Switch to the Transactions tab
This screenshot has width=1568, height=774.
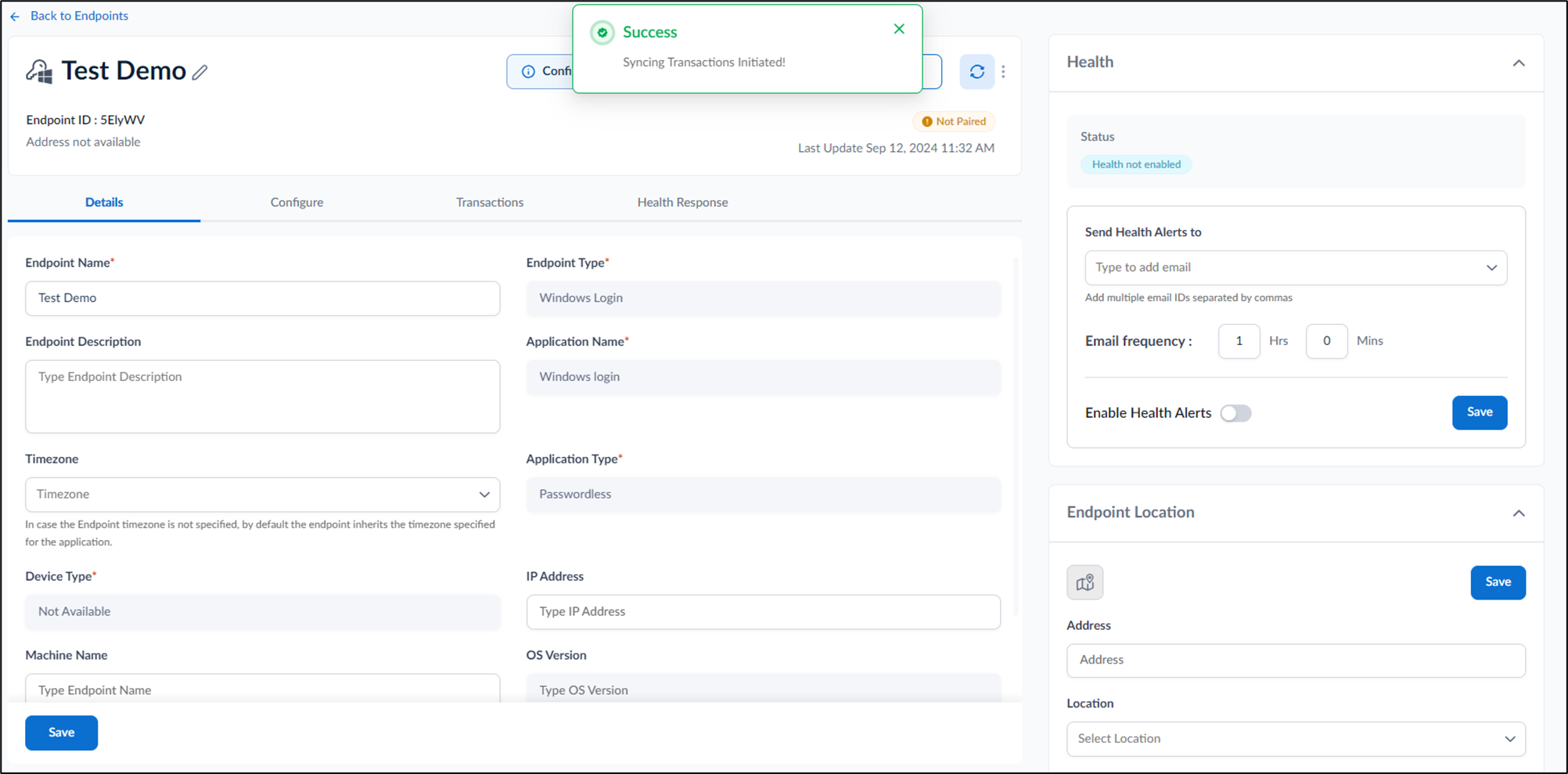[x=490, y=203]
